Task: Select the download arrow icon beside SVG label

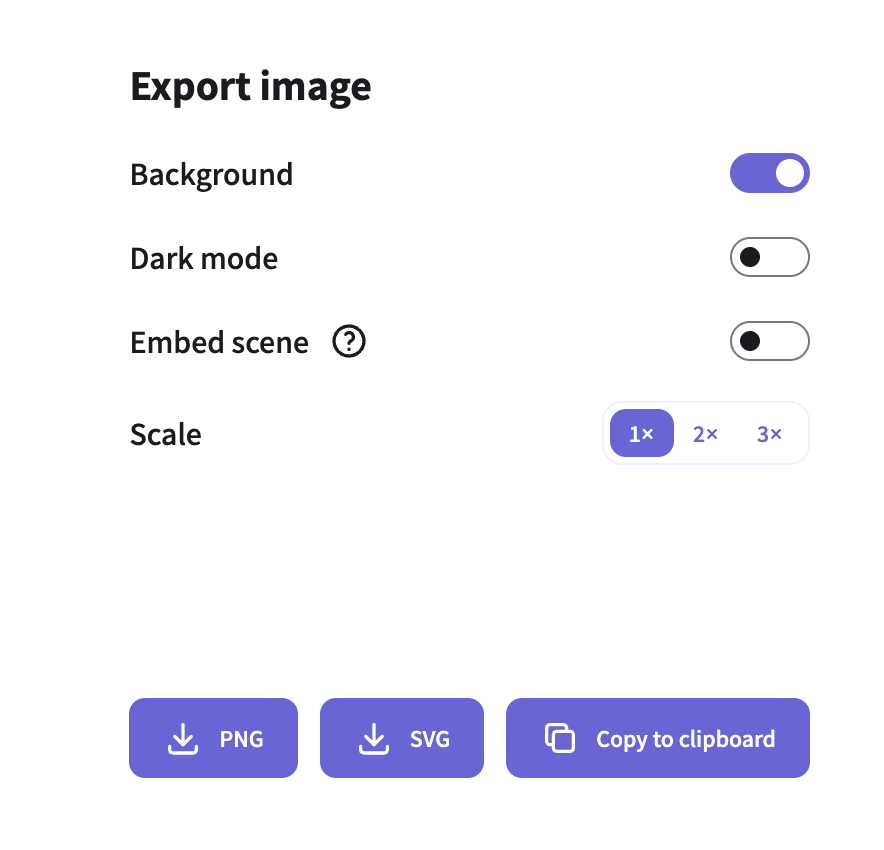Action: (374, 738)
